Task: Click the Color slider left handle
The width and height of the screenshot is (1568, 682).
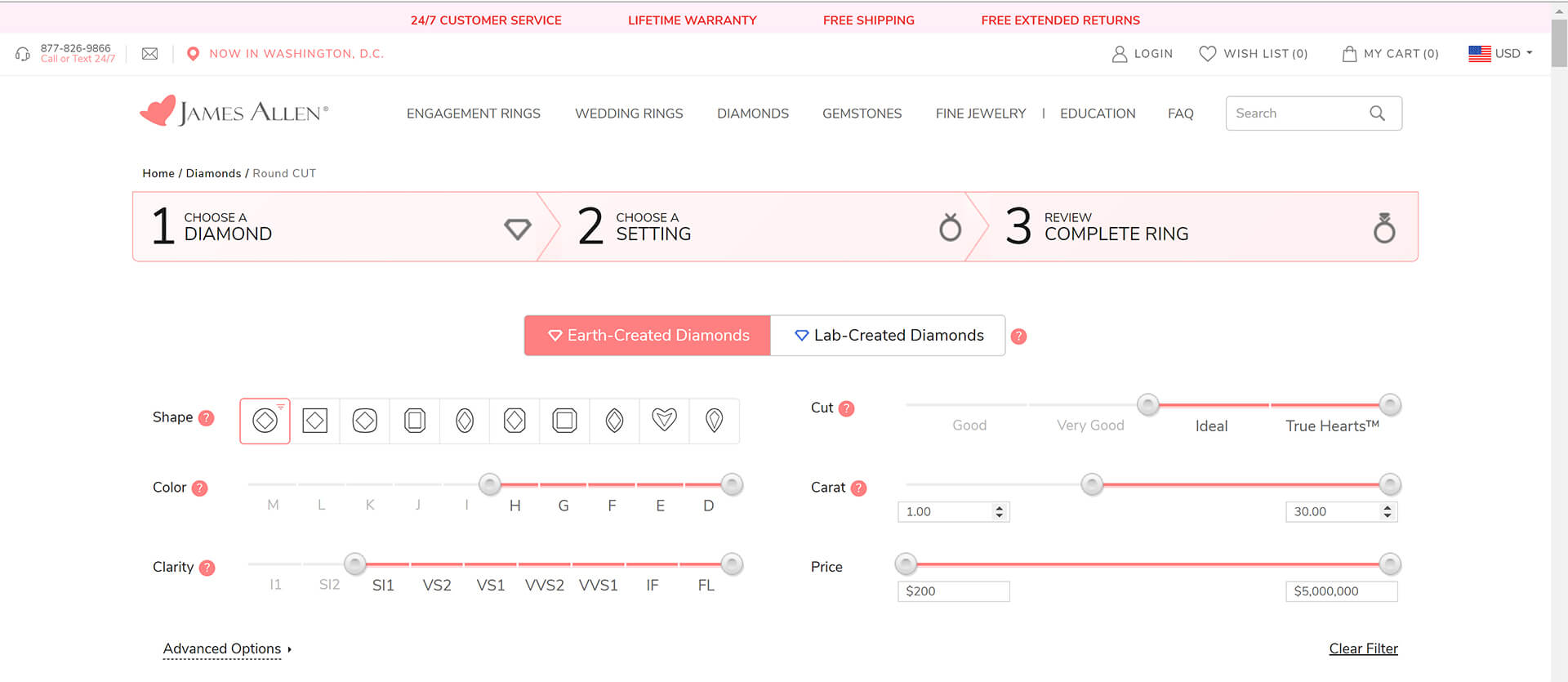Action: (x=490, y=484)
